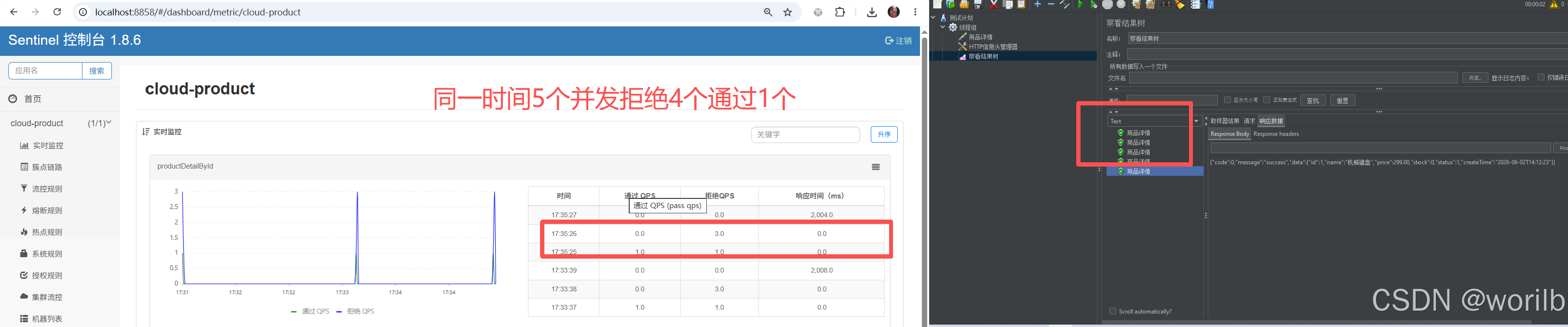Select the Response Body tab
1568x327 pixels.
click(1230, 134)
